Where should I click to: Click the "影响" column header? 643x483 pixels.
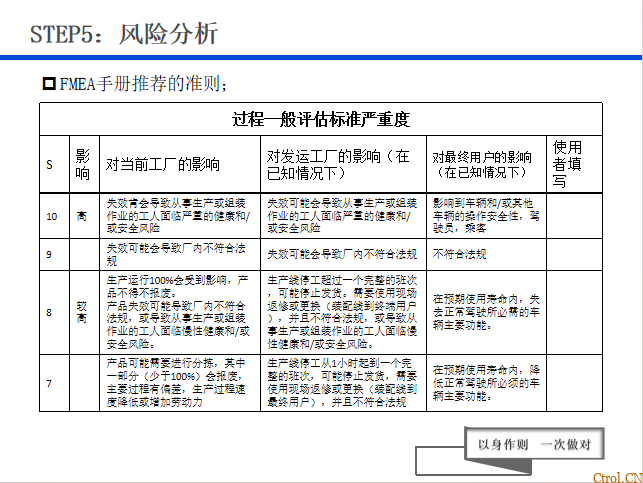(82, 164)
